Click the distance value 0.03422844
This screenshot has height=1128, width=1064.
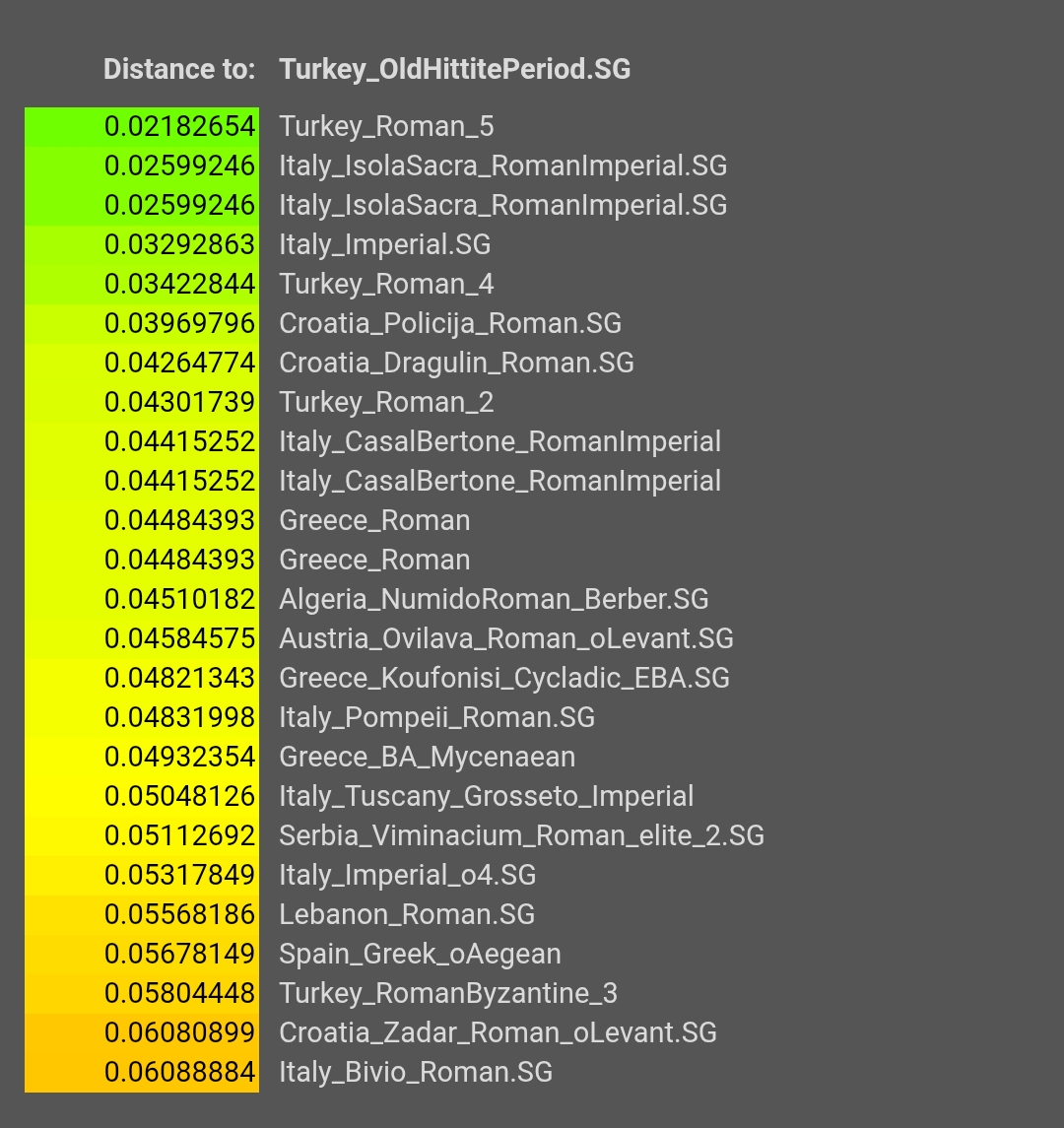[180, 284]
